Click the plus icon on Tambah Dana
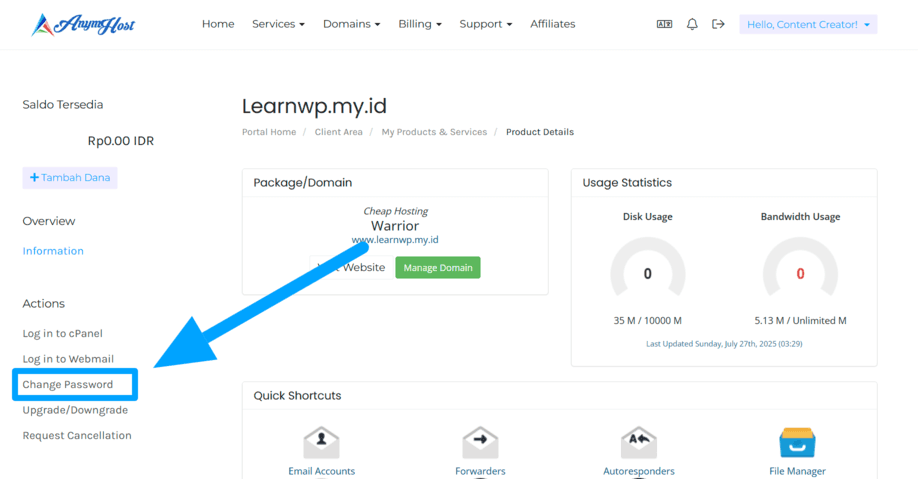 click(x=34, y=177)
